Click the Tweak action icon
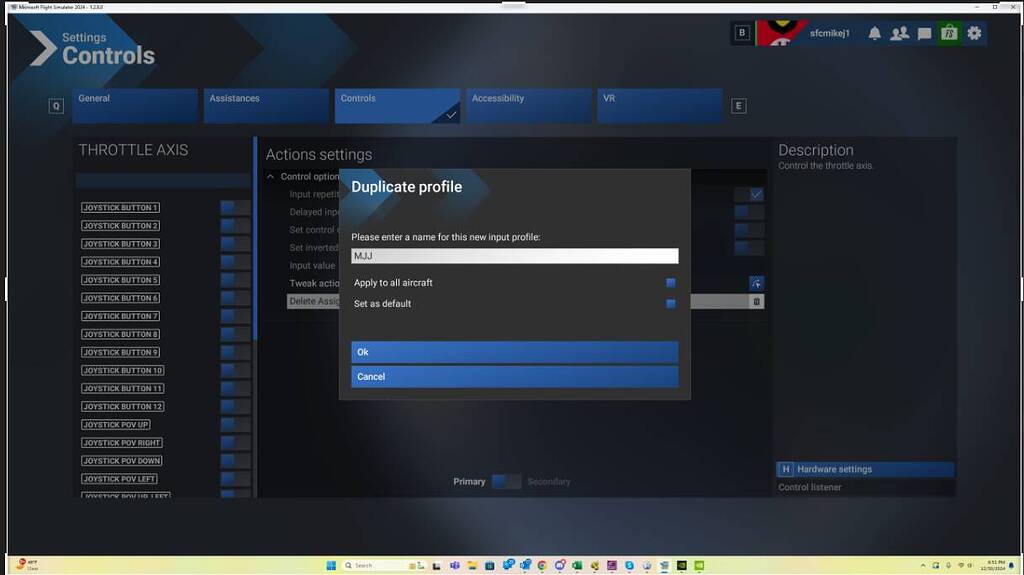1024x575 pixels. point(756,283)
